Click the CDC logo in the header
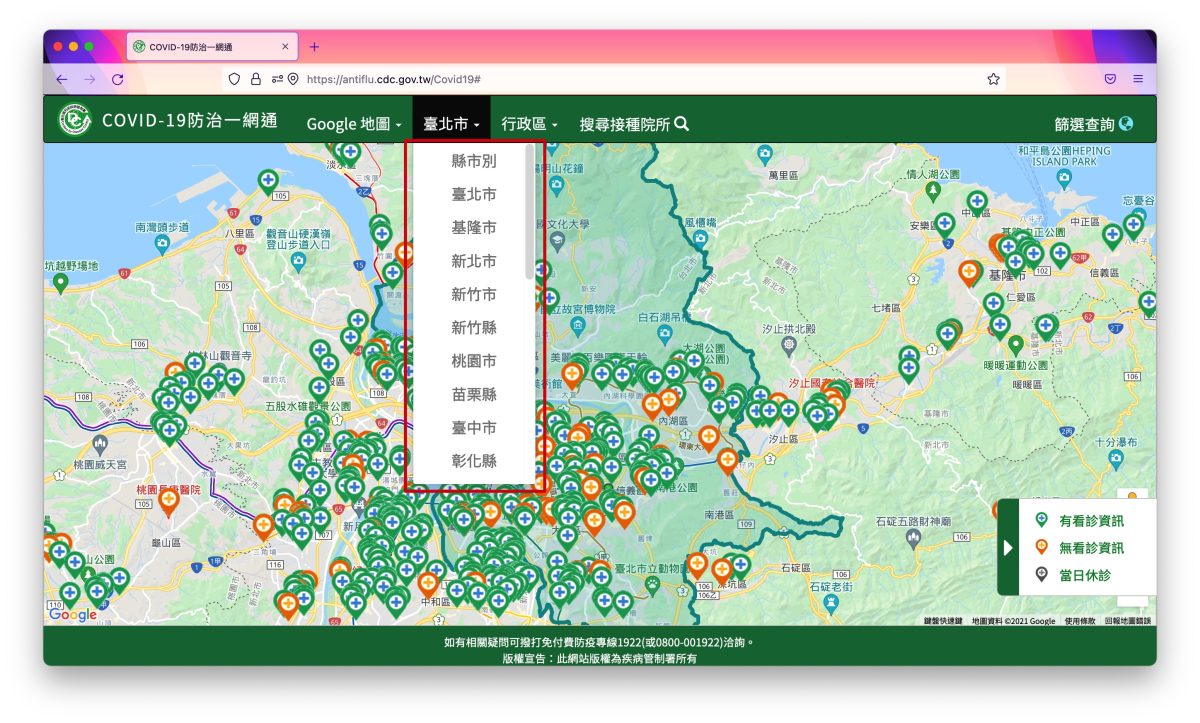This screenshot has width=1200, height=723. (75, 120)
